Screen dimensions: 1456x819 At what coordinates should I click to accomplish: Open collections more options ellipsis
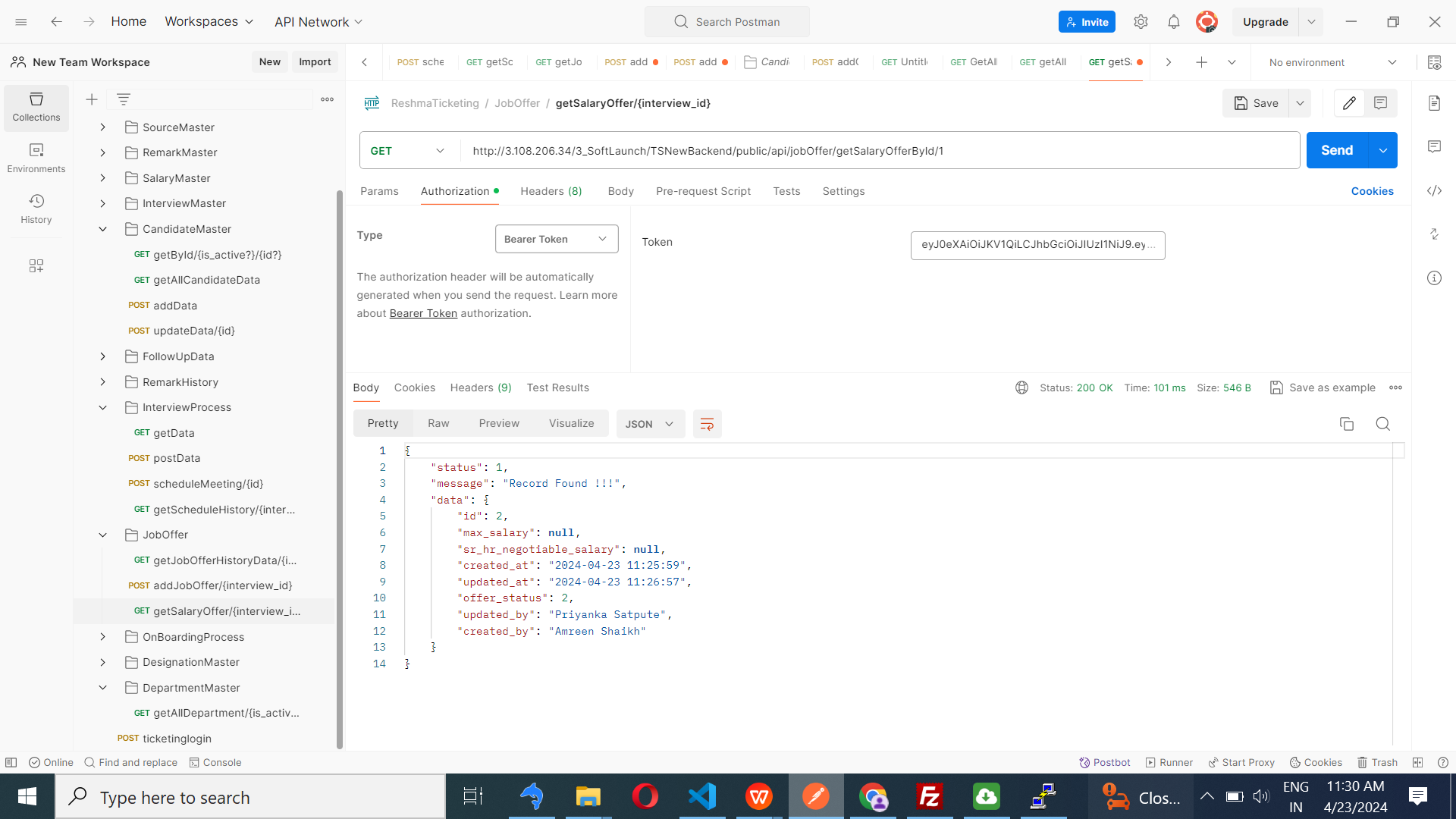pyautogui.click(x=327, y=99)
